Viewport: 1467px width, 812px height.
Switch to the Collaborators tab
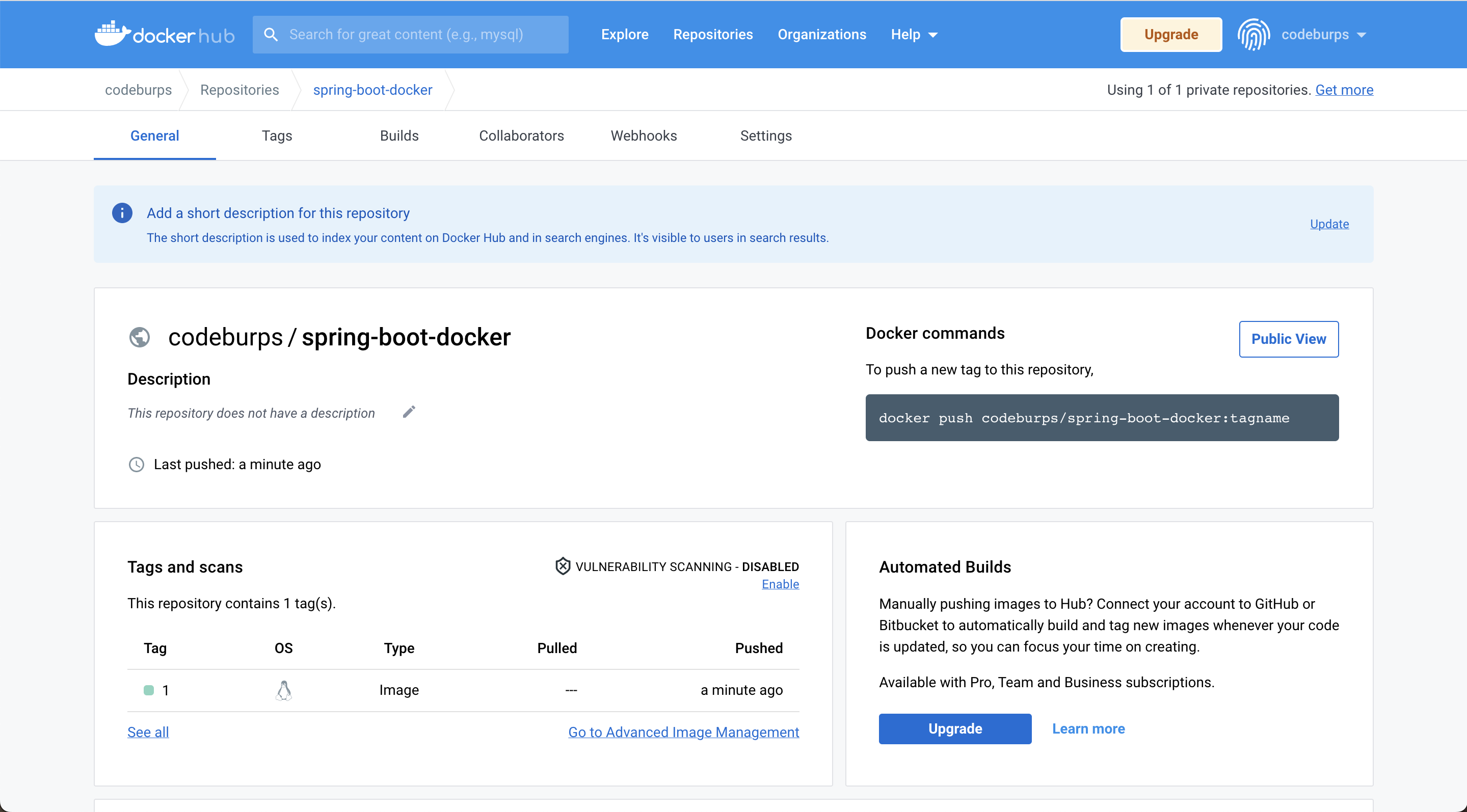pyautogui.click(x=522, y=136)
